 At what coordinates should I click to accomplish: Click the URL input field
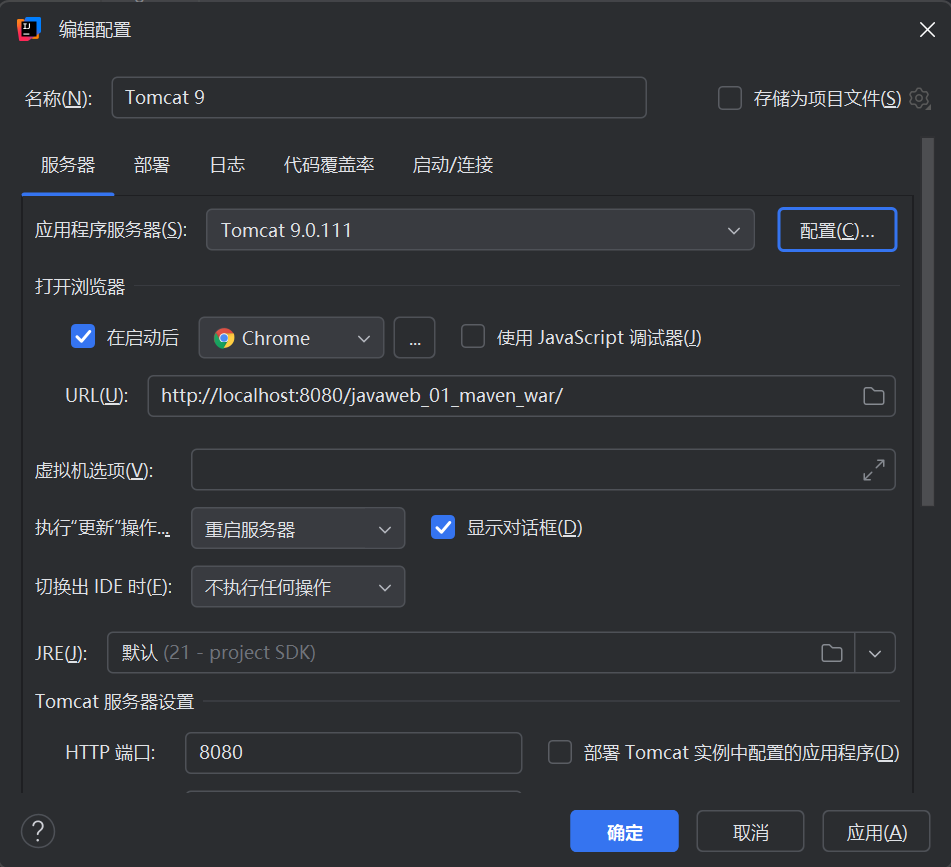[522, 396]
